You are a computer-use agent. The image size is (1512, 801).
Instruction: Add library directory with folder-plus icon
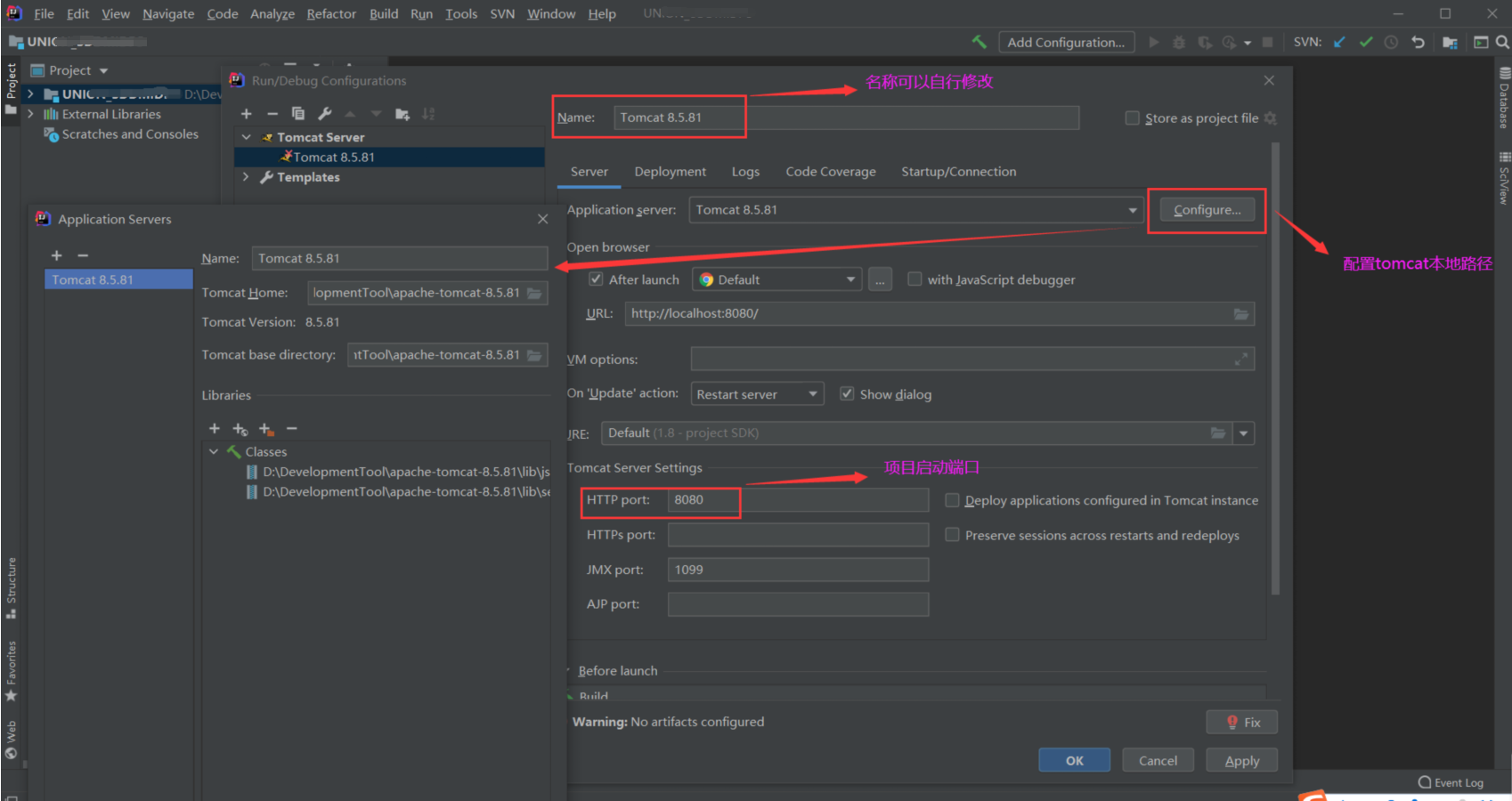(x=266, y=429)
